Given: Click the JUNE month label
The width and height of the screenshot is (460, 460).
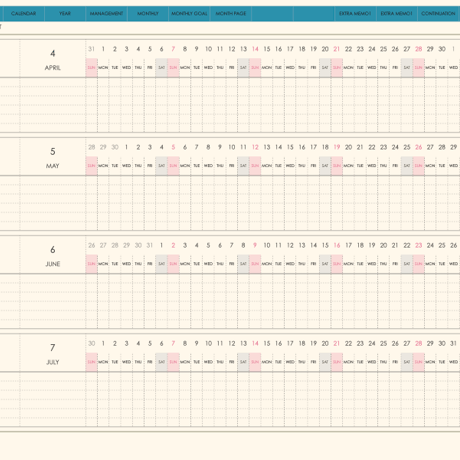Looking at the screenshot, I should tap(53, 264).
